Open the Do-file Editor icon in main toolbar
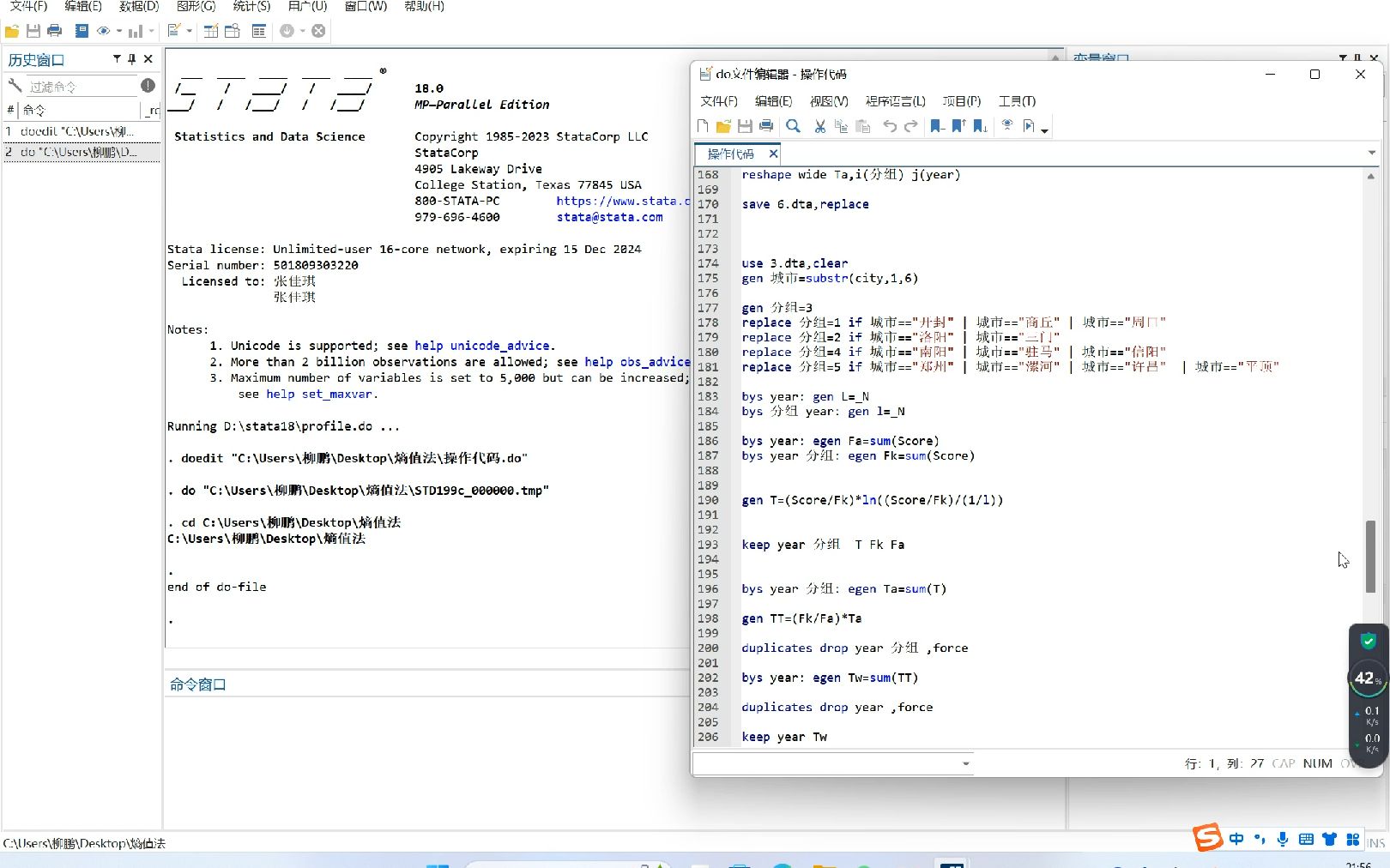This screenshot has height=868, width=1390. pos(173,31)
